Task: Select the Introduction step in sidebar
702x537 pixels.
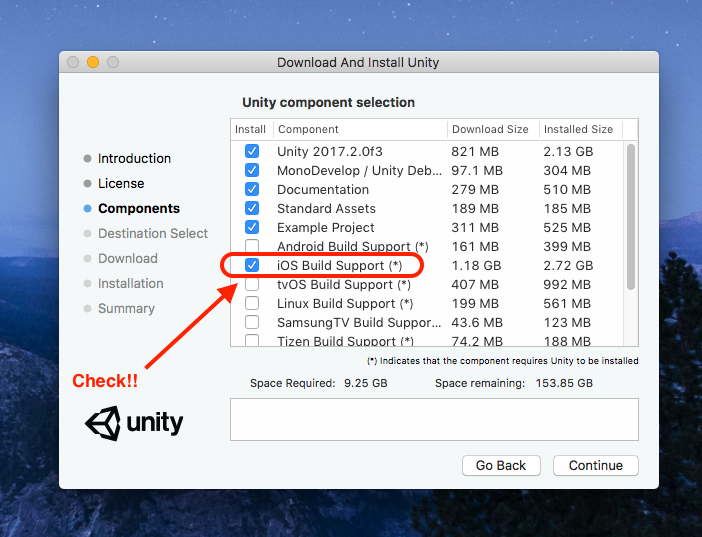Action: (134, 159)
